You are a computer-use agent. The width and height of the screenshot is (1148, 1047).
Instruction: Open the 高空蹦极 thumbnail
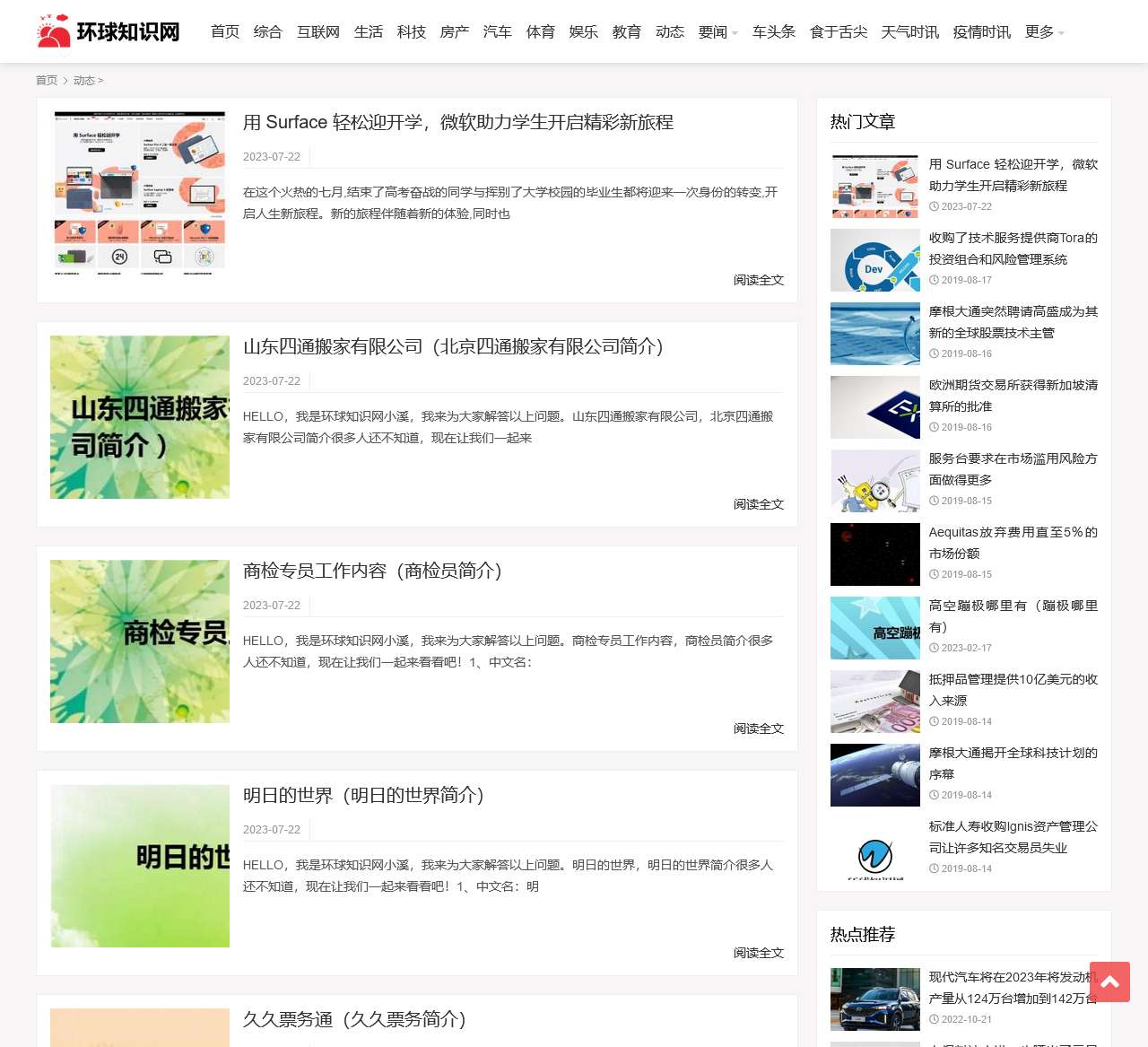click(875, 628)
